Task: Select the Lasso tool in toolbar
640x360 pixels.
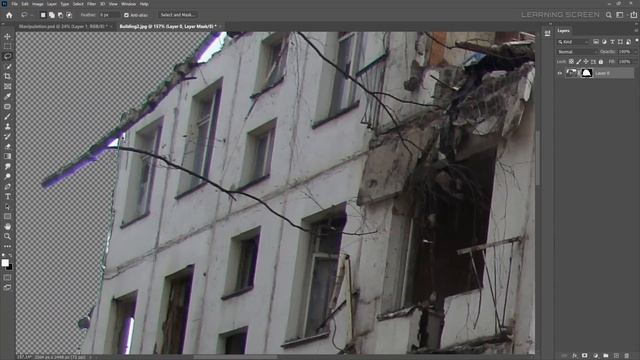Action: [7, 56]
